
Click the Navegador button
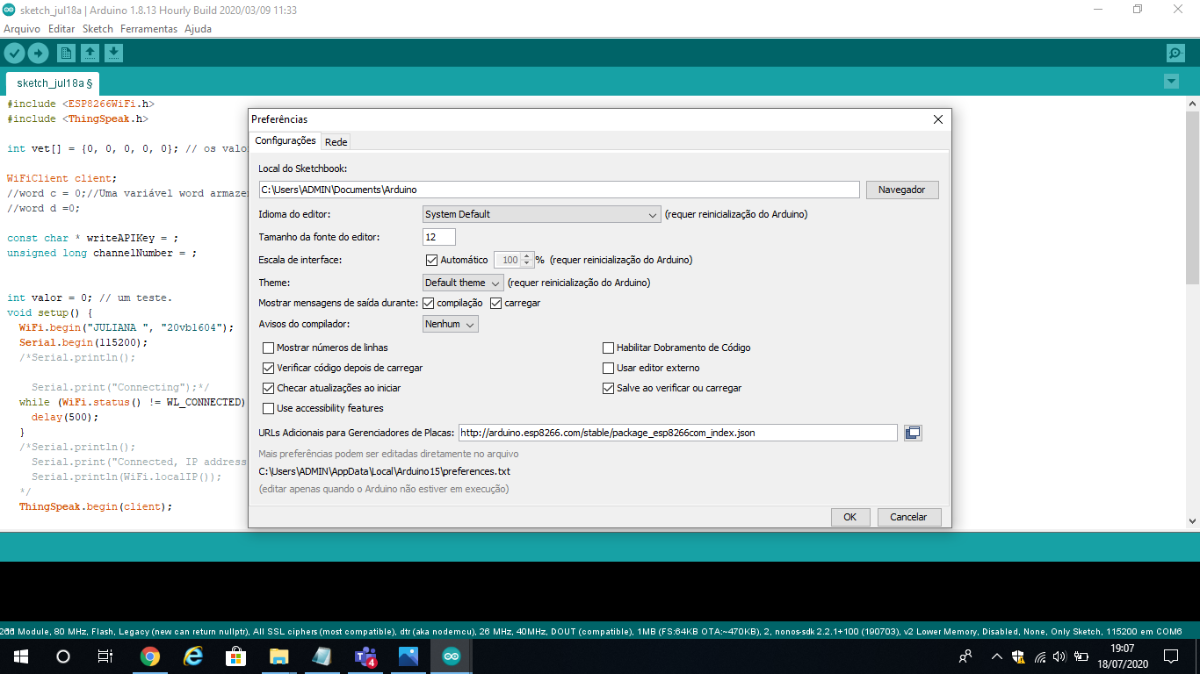tap(902, 189)
